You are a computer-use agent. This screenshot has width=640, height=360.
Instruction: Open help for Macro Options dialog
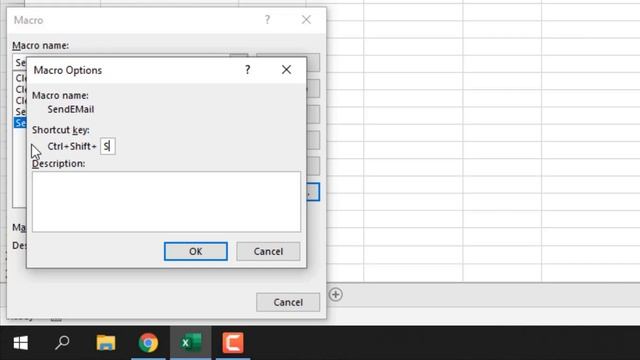coord(247,70)
